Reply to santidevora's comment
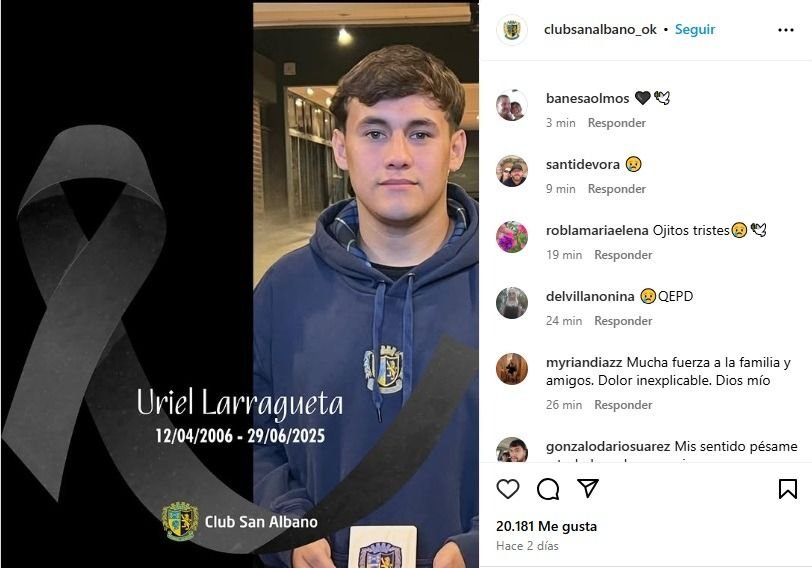Image resolution: width=812 pixels, height=568 pixels. (617, 189)
